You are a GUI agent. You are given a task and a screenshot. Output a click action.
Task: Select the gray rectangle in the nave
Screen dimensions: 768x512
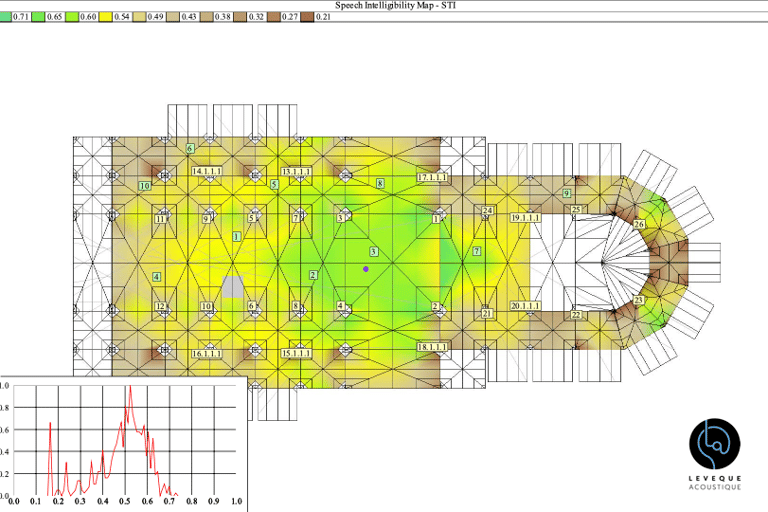click(x=233, y=287)
